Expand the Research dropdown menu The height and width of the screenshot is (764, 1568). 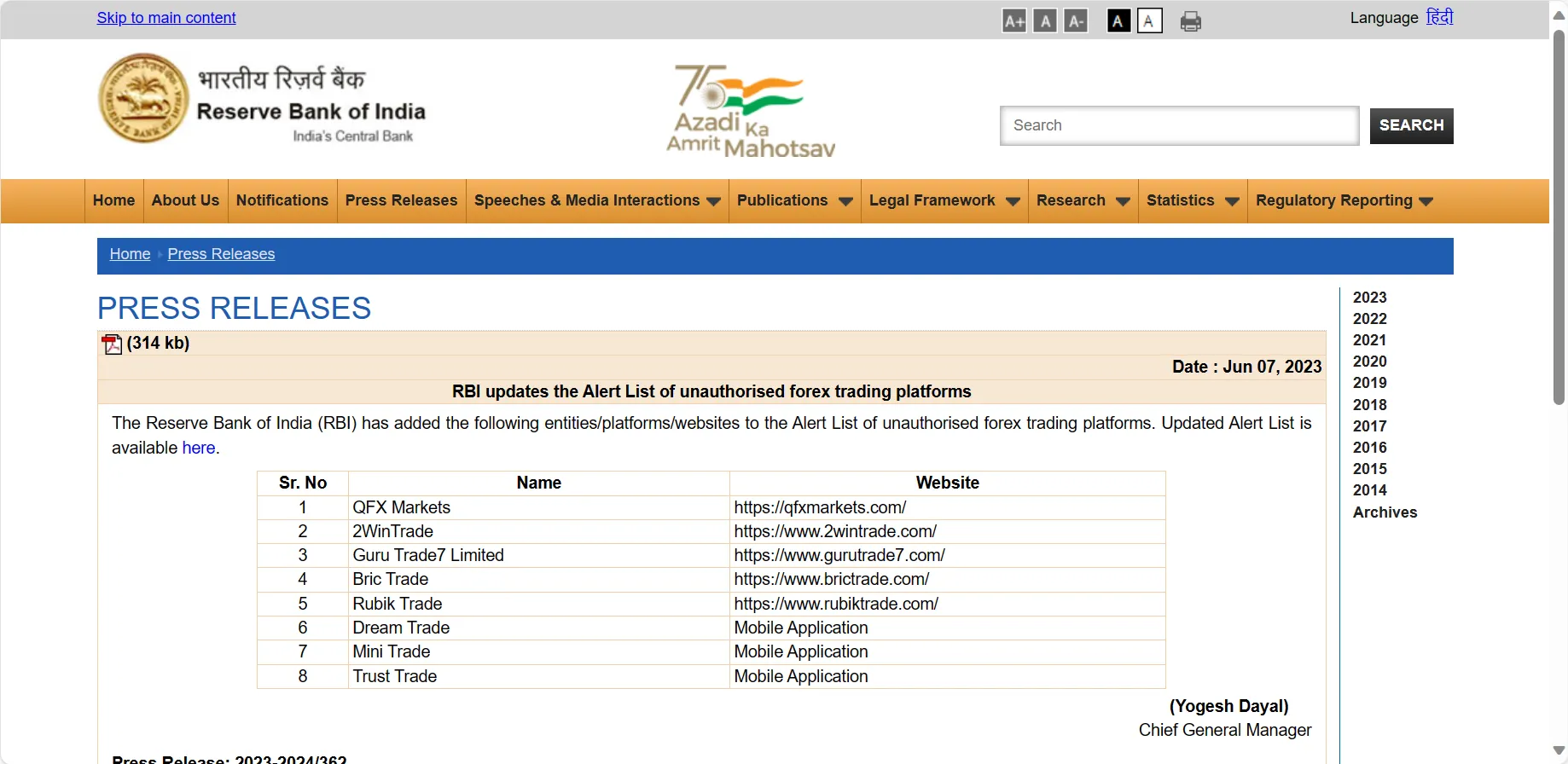tap(1083, 200)
